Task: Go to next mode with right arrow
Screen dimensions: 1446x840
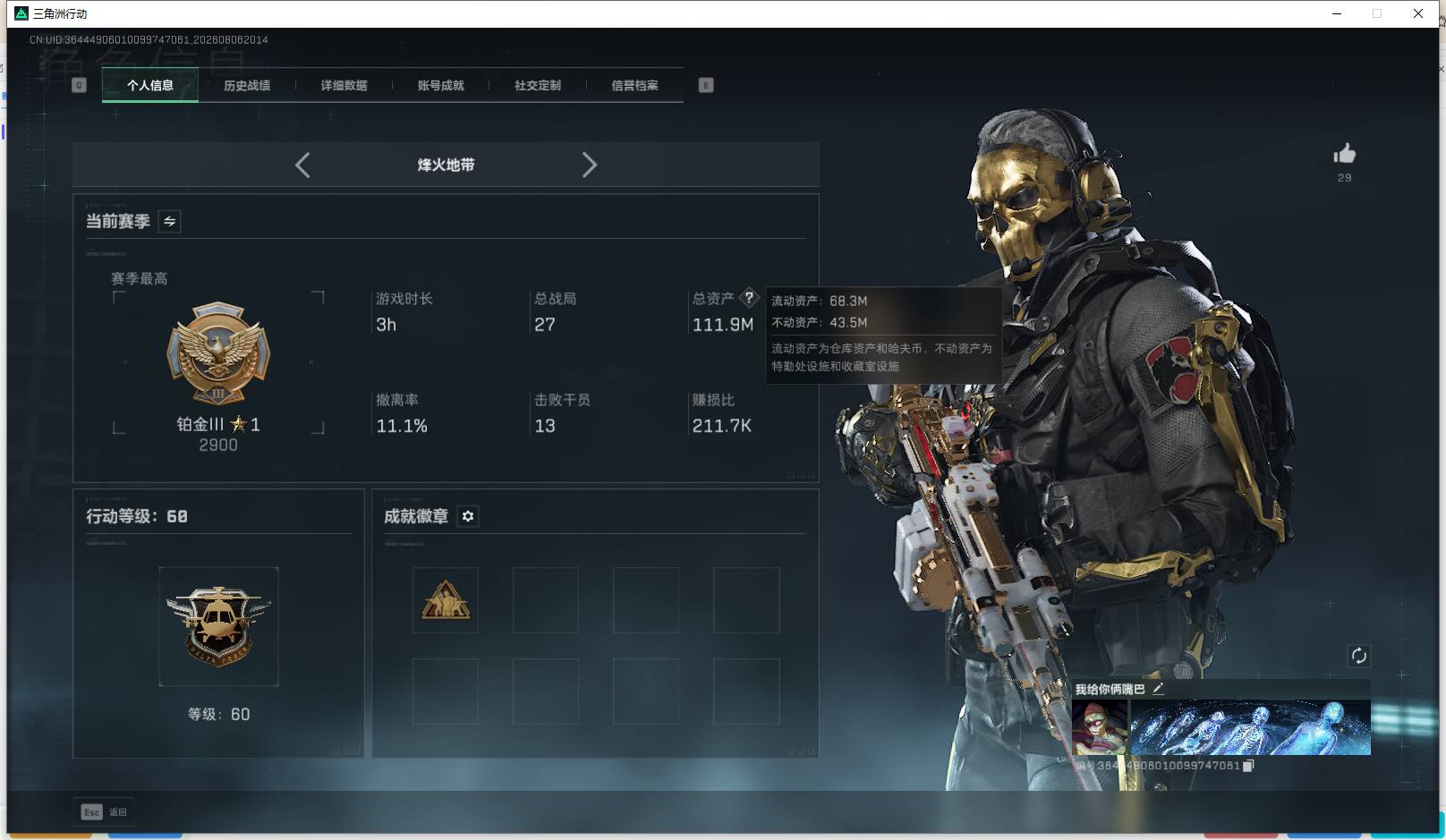Action: click(589, 165)
